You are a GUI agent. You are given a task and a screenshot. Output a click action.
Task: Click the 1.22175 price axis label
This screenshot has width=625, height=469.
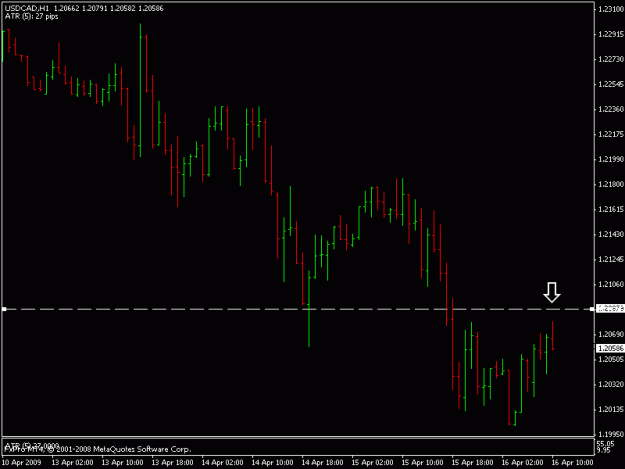click(611, 134)
